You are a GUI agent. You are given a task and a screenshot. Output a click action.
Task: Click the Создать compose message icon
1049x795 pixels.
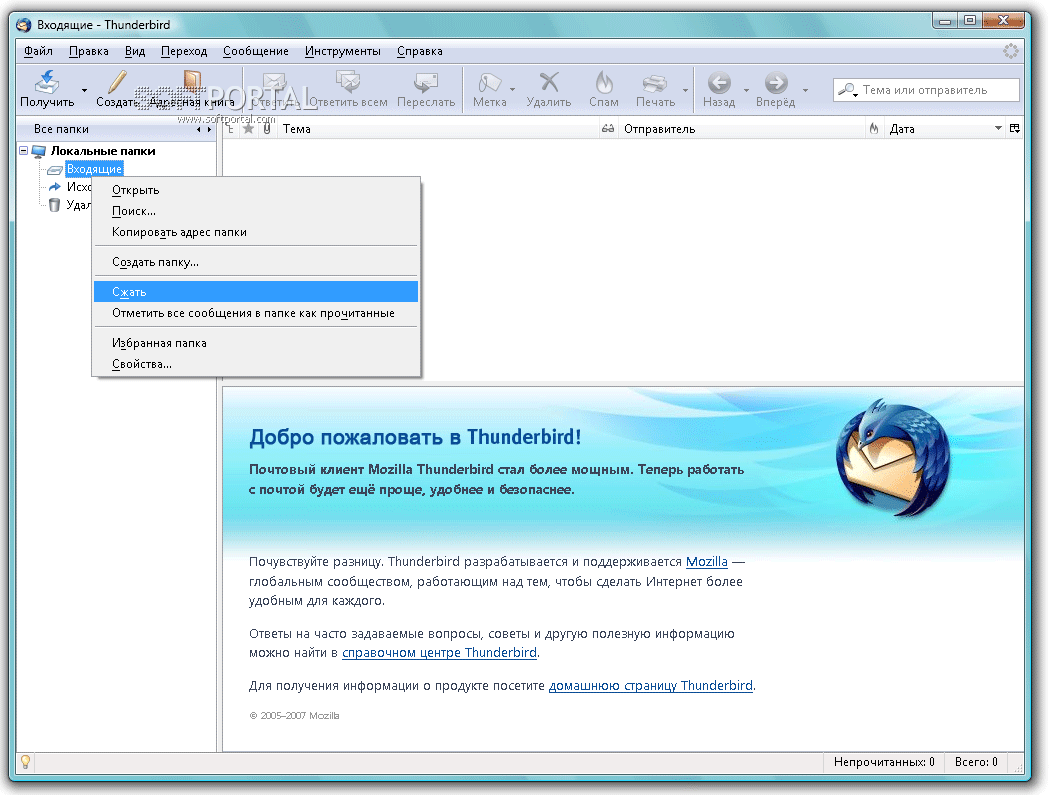coord(117,82)
